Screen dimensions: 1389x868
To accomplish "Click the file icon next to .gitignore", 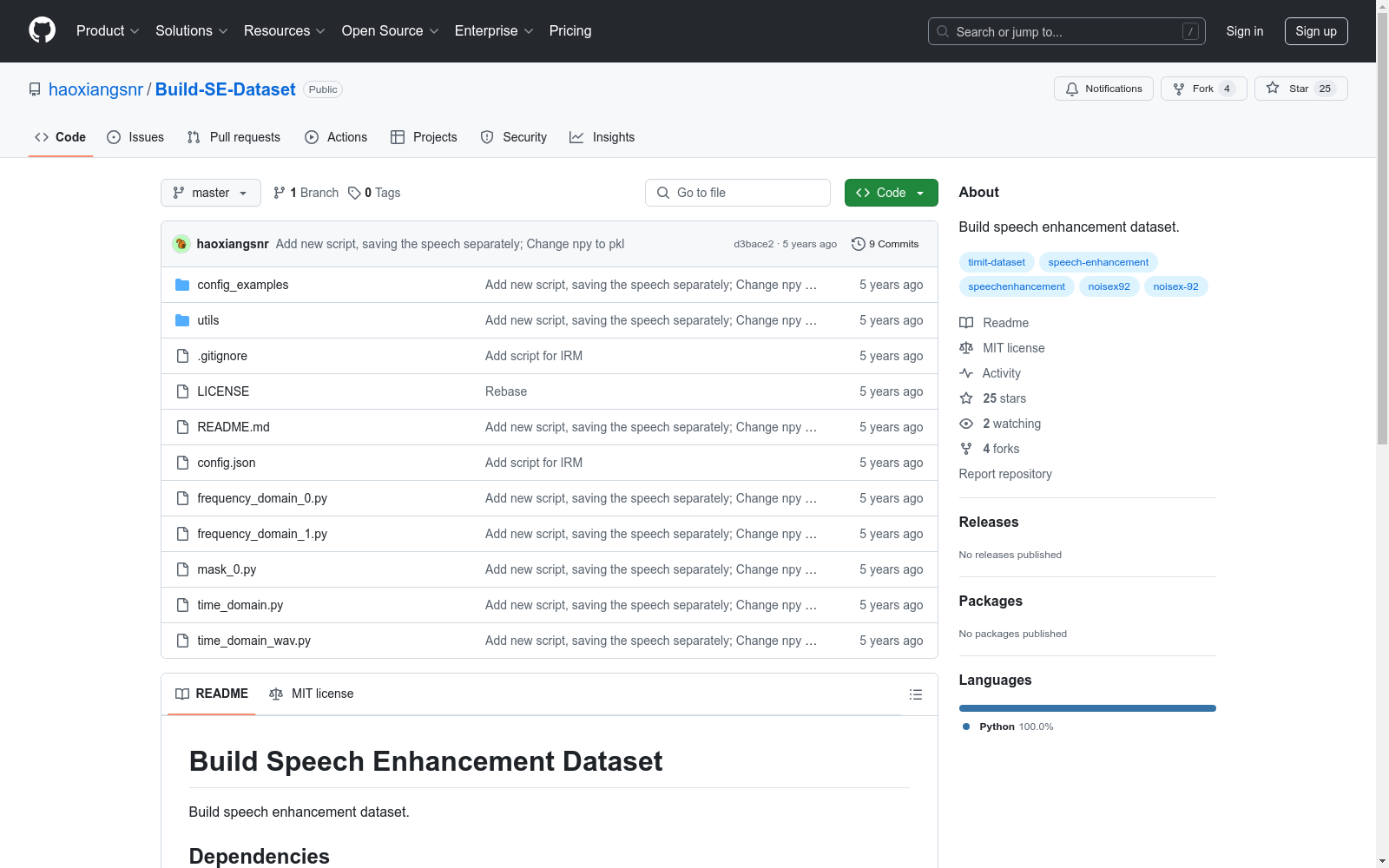I will [x=182, y=356].
